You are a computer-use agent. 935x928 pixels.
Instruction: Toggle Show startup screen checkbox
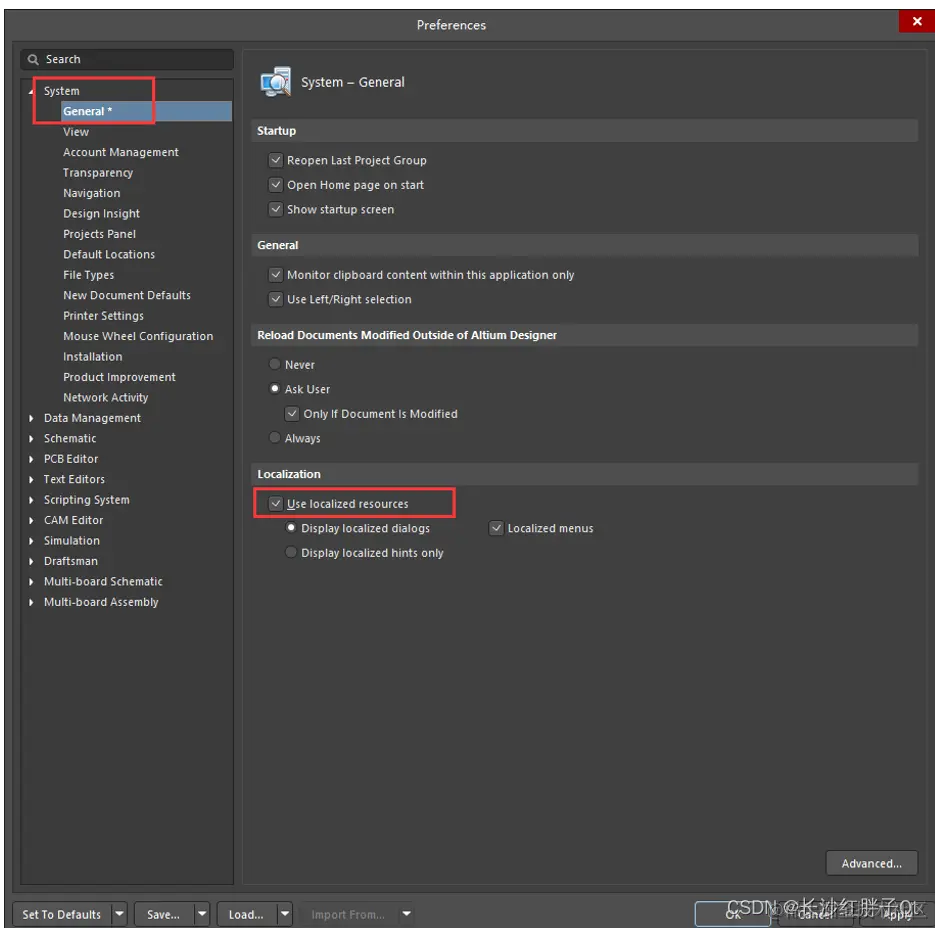click(275, 209)
